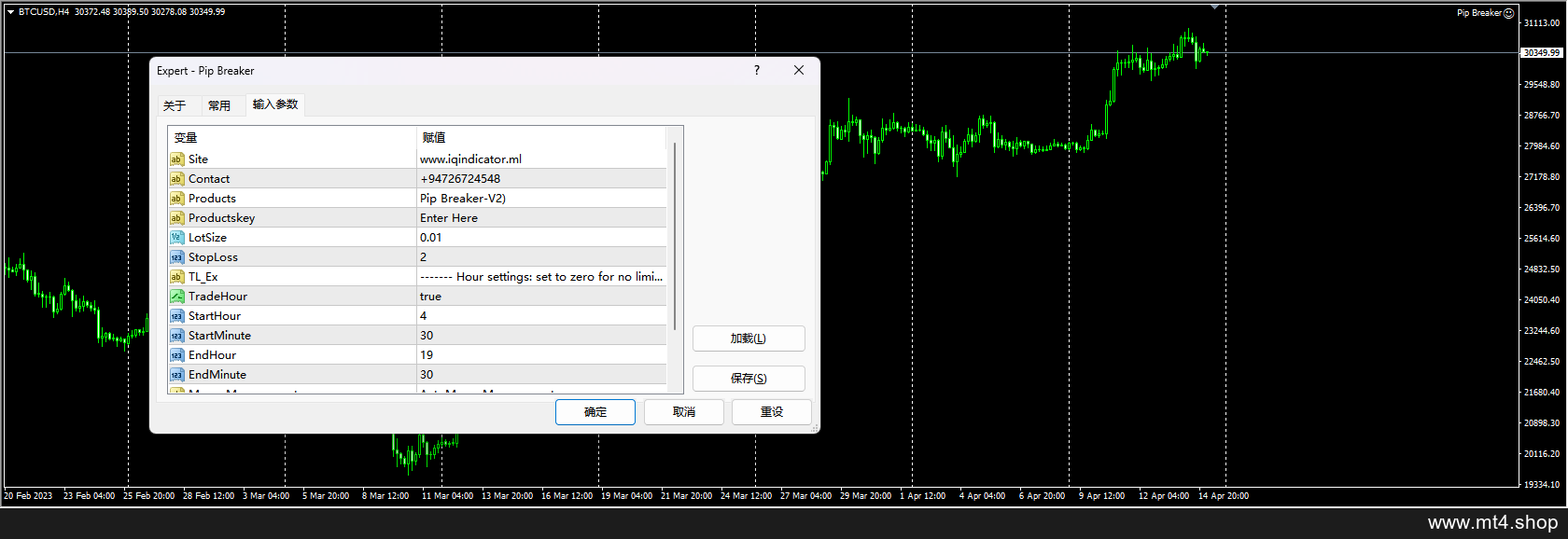Click the dialog resize grip corner
The width and height of the screenshot is (1568, 539).
(815, 428)
